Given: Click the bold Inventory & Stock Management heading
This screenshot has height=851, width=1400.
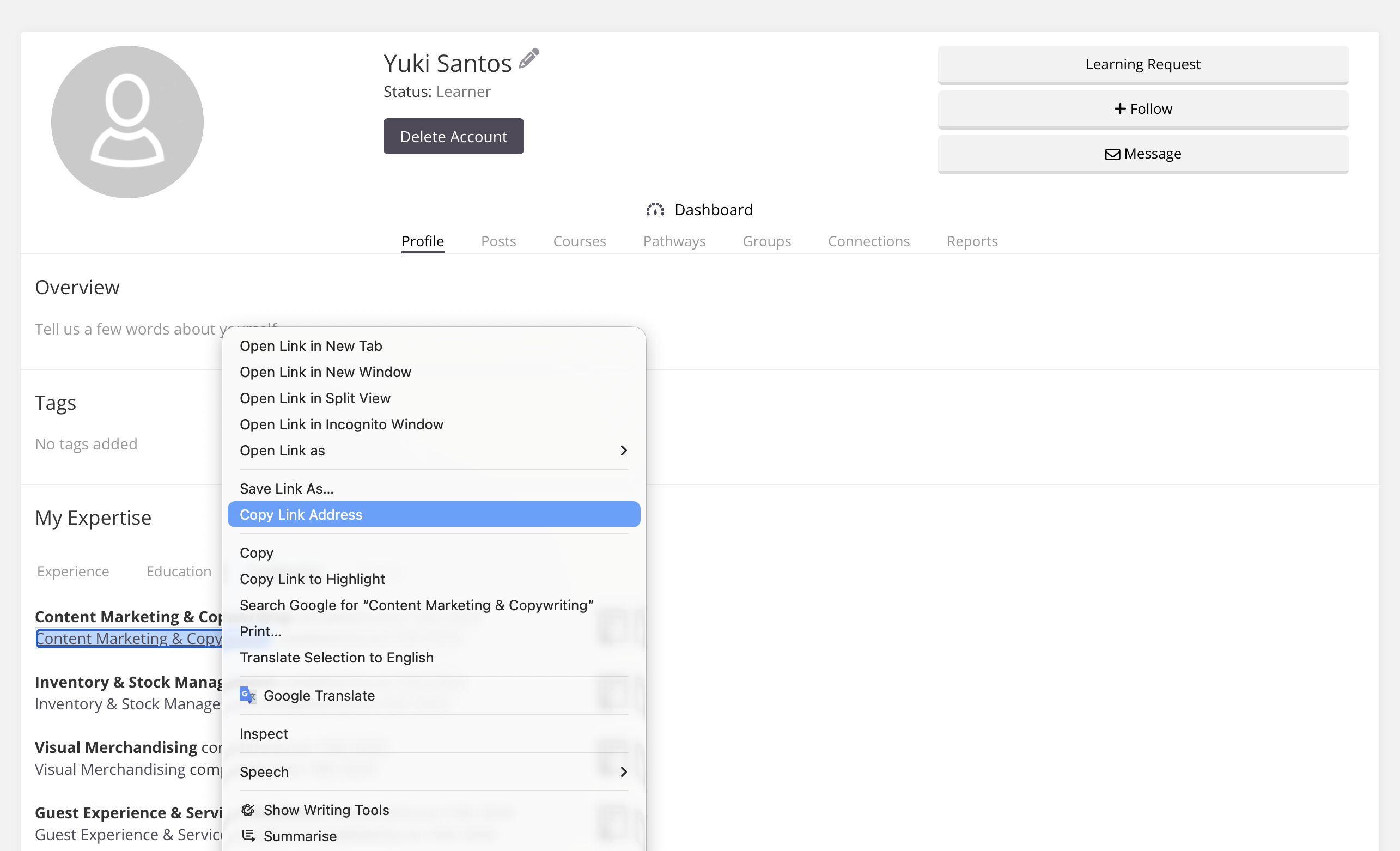Looking at the screenshot, I should (x=129, y=682).
